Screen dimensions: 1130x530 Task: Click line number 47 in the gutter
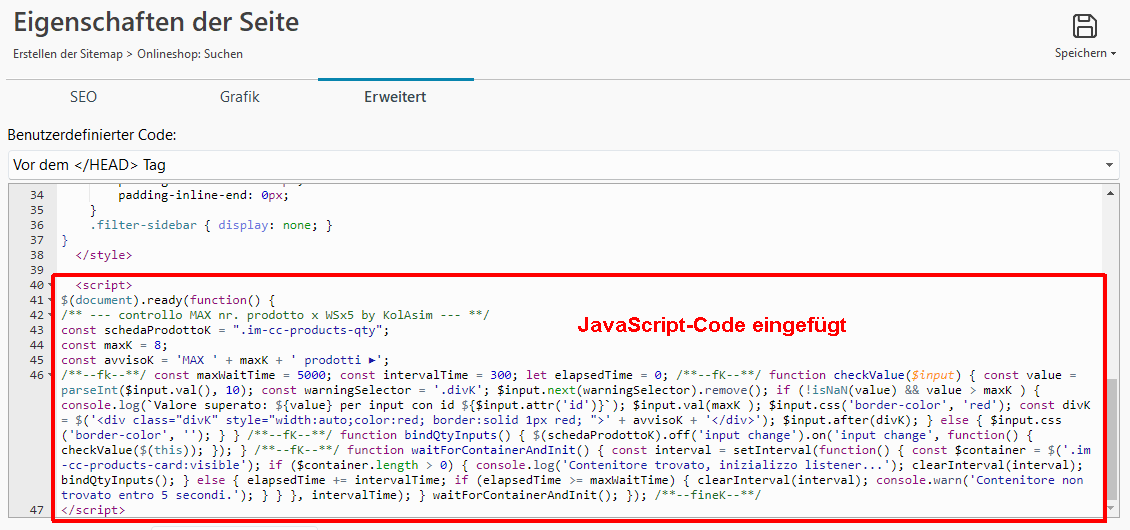(x=36, y=510)
